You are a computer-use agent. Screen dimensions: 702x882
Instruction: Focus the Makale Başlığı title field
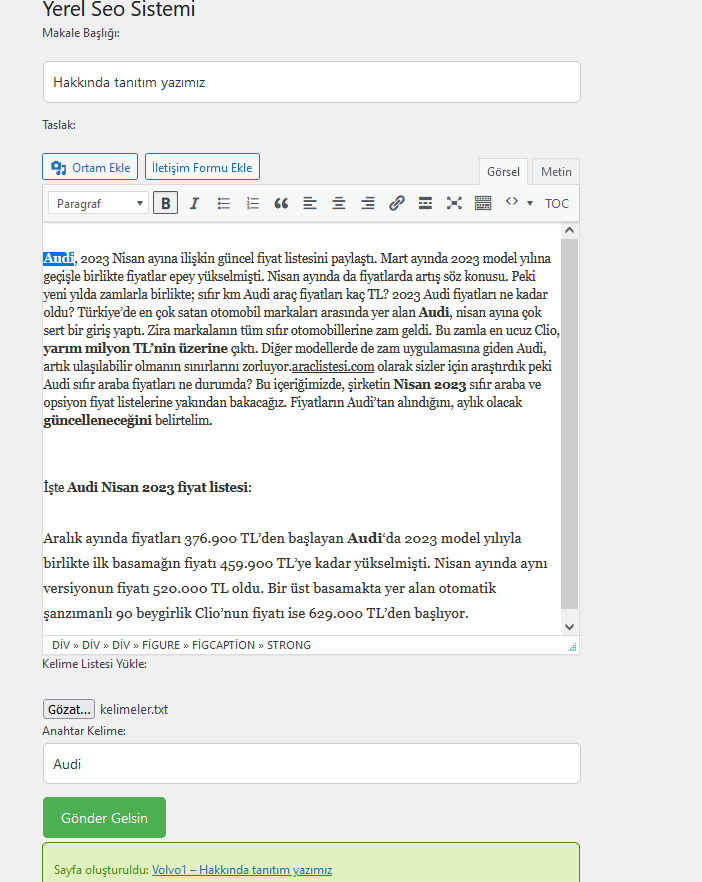click(312, 82)
